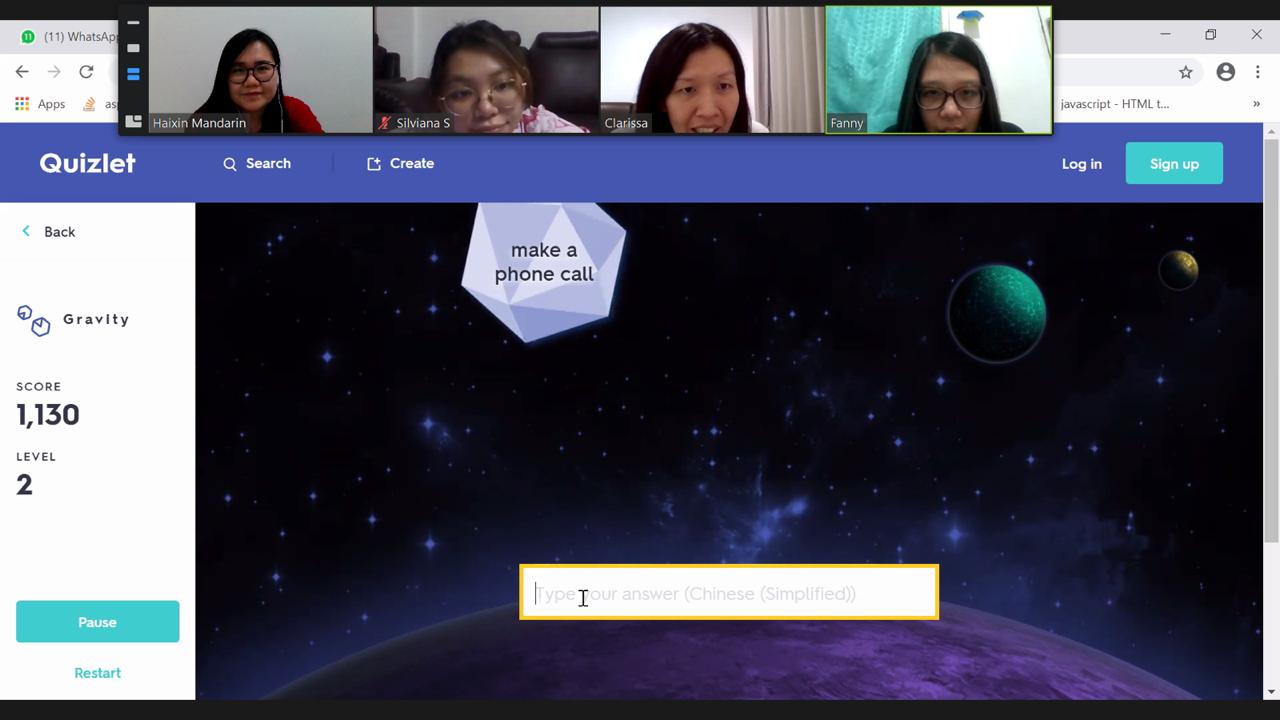Open Chrome three-dot menu

click(x=1258, y=72)
